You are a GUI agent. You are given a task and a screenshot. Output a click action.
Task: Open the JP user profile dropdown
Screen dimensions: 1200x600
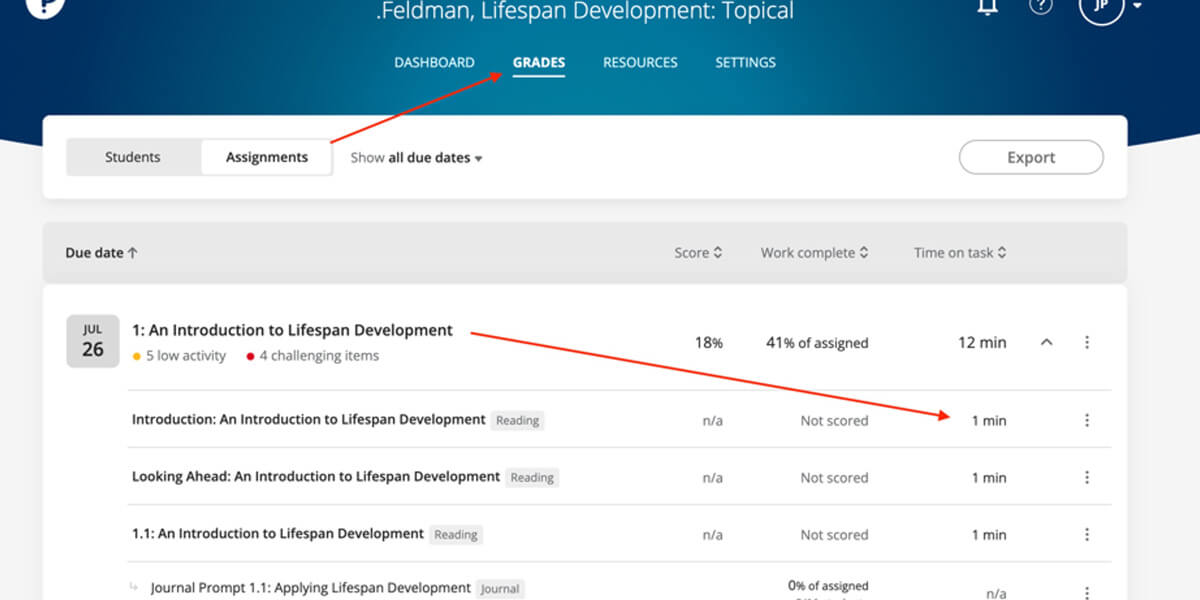pyautogui.click(x=1110, y=8)
